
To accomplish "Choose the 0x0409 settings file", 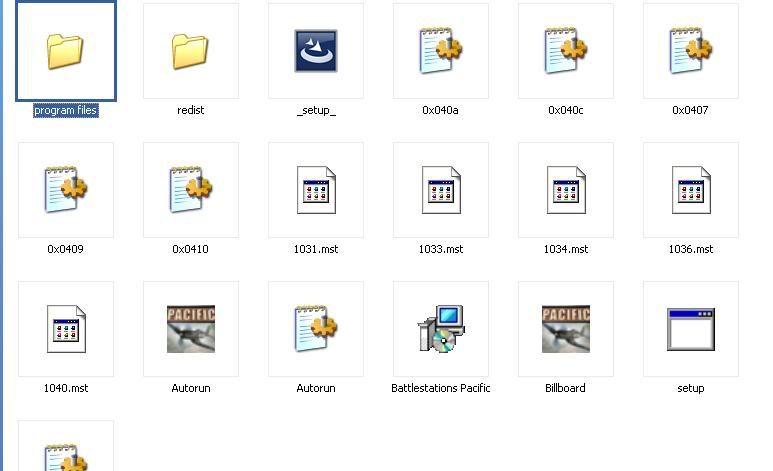I will pyautogui.click(x=66, y=190).
